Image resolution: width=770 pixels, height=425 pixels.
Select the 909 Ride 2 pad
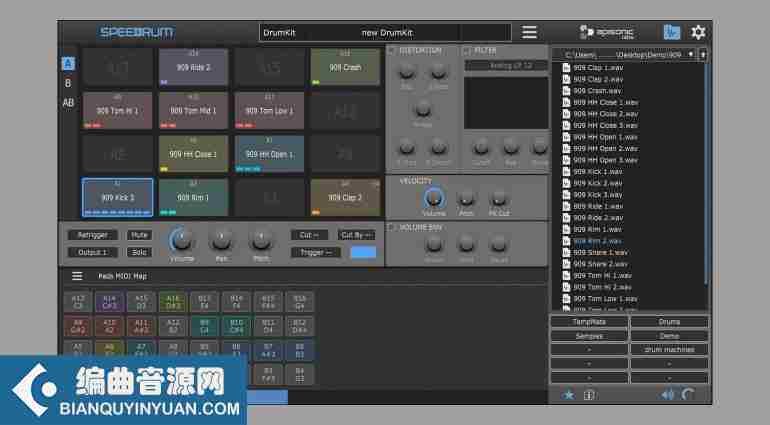pos(193,67)
